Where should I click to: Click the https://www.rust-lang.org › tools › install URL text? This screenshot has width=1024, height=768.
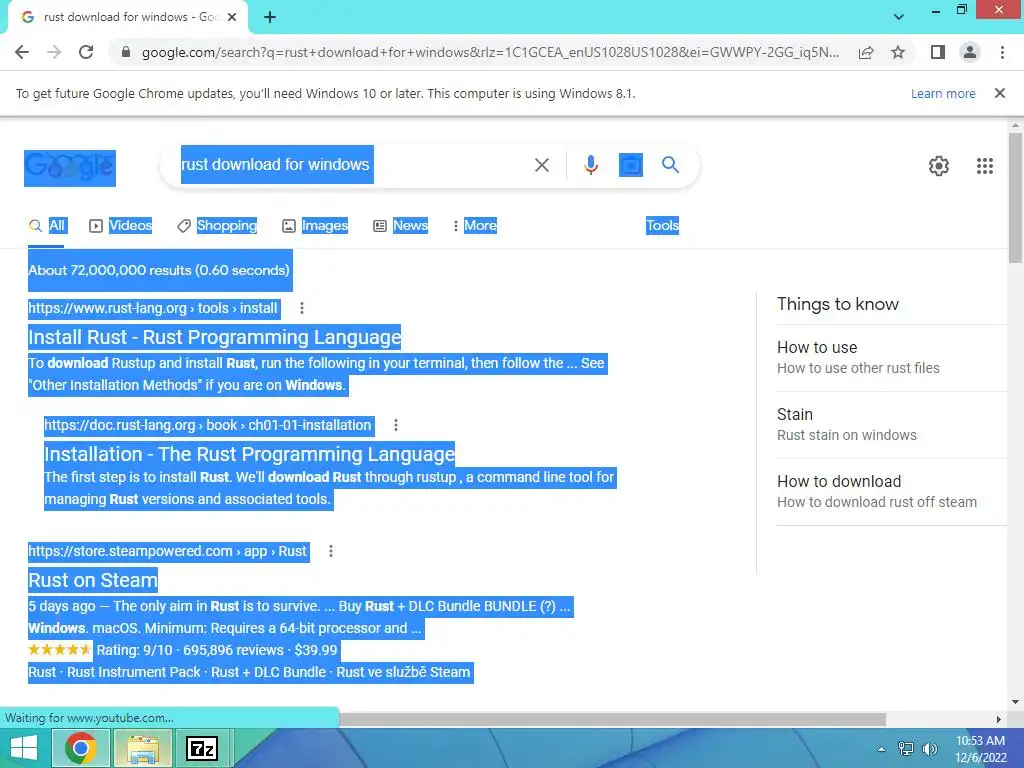pos(153,308)
